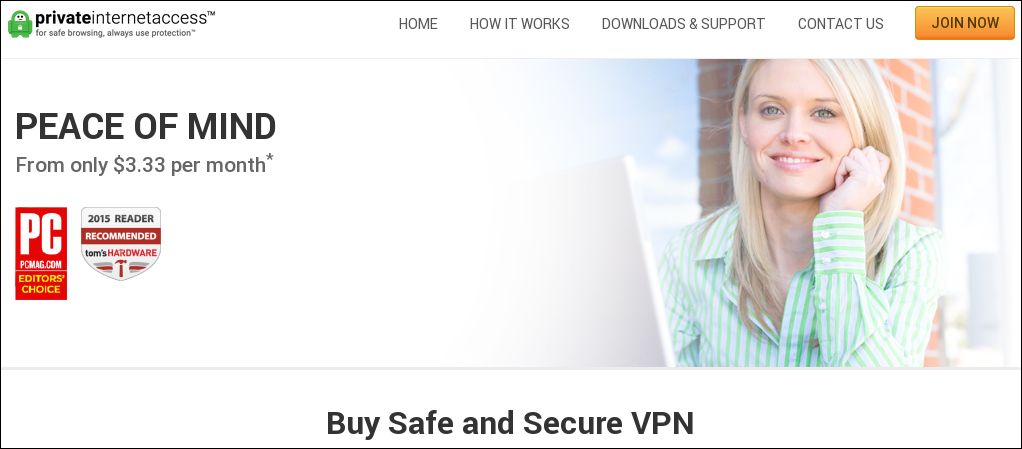Viewport: 1022px width, 449px height.
Task: Click the red RECOMMENDED ribbon on the badge
Action: coord(121,236)
